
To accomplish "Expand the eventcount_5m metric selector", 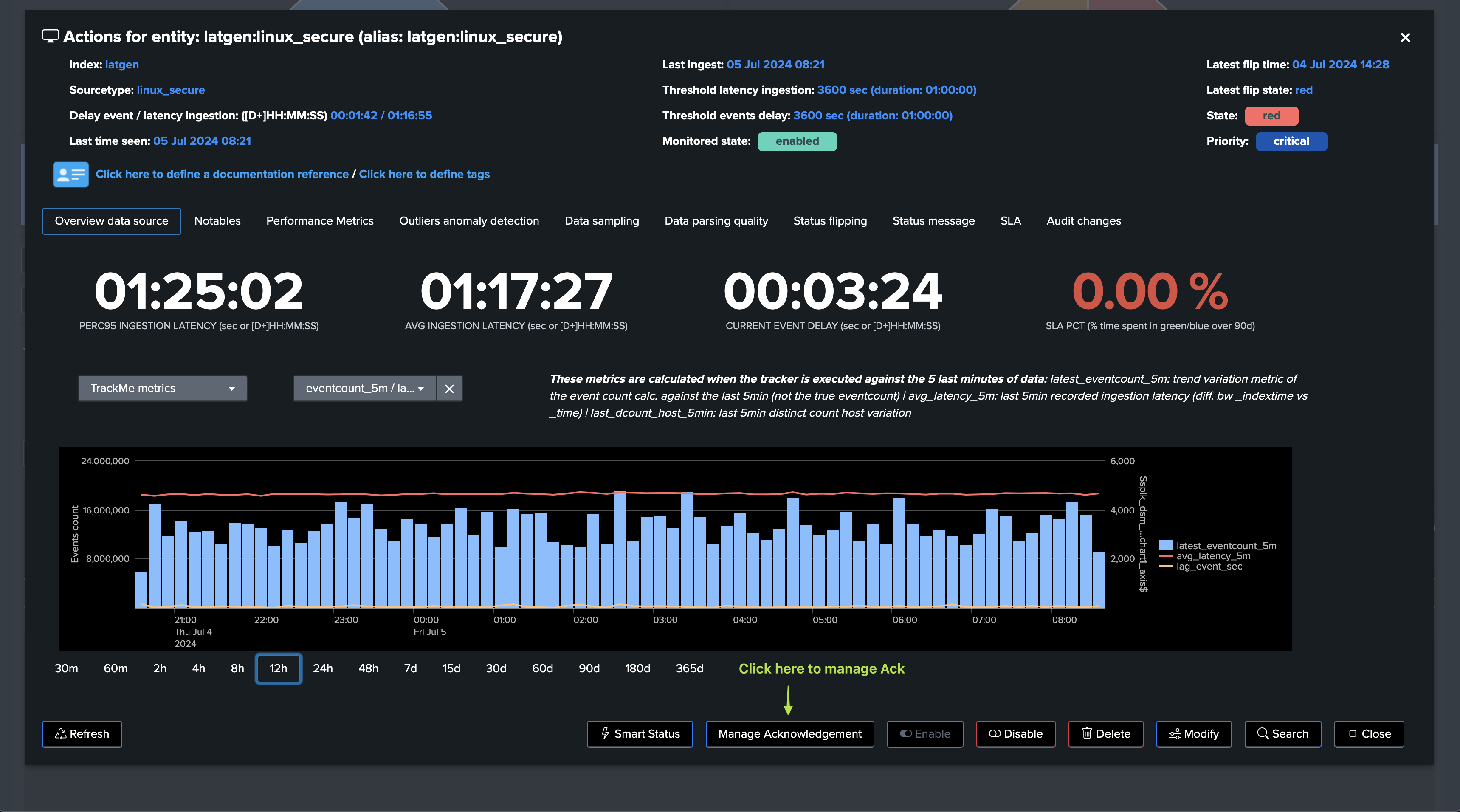I will [364, 389].
